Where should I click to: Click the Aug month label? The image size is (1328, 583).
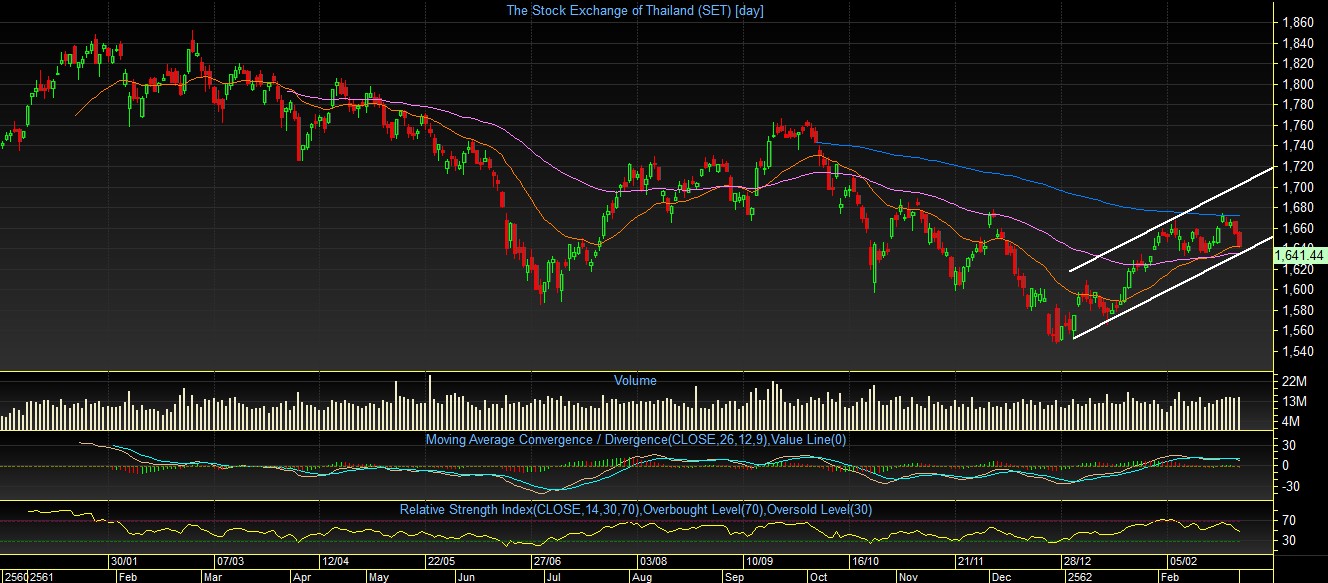(x=643, y=577)
